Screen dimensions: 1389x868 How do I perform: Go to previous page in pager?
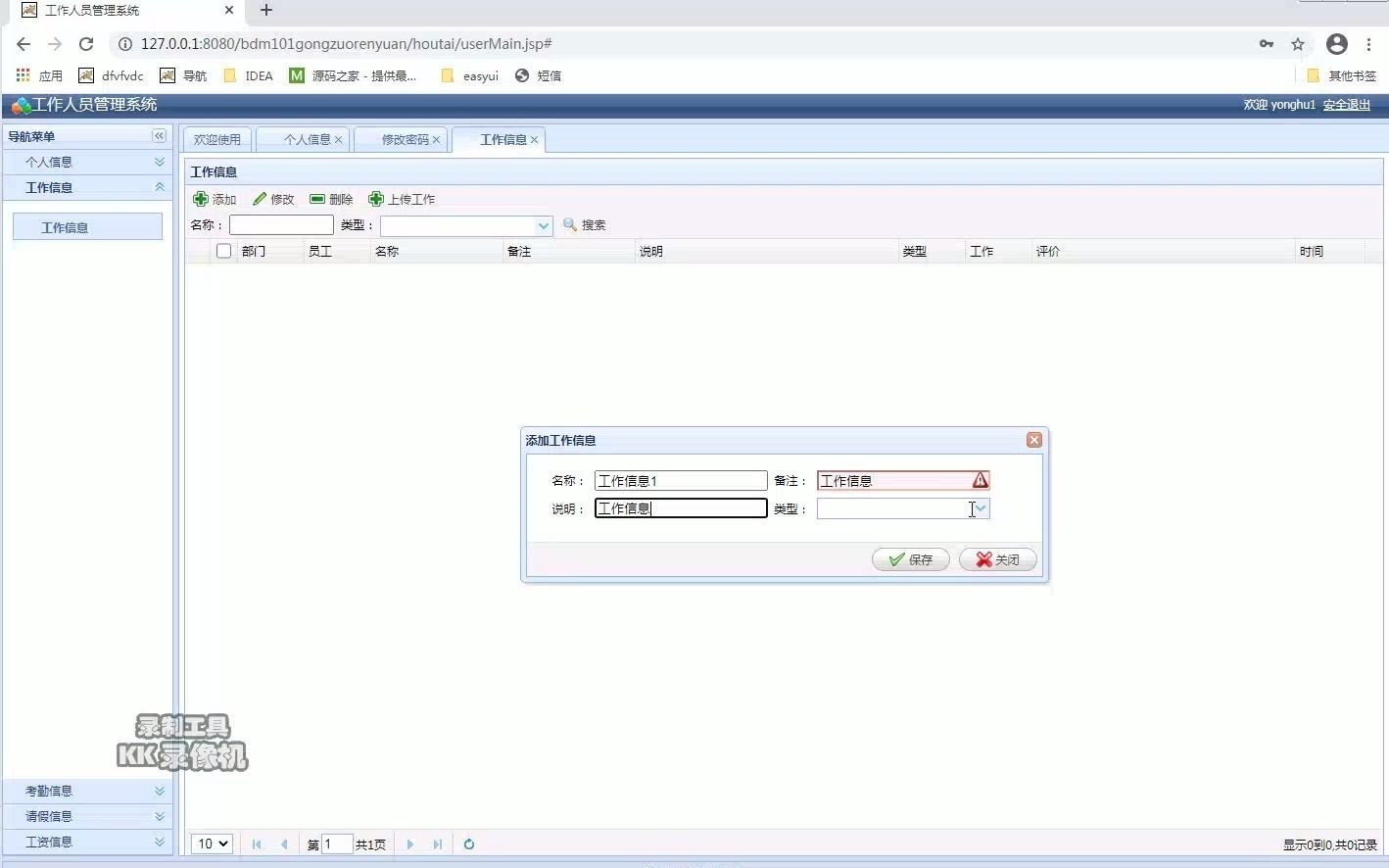(284, 844)
